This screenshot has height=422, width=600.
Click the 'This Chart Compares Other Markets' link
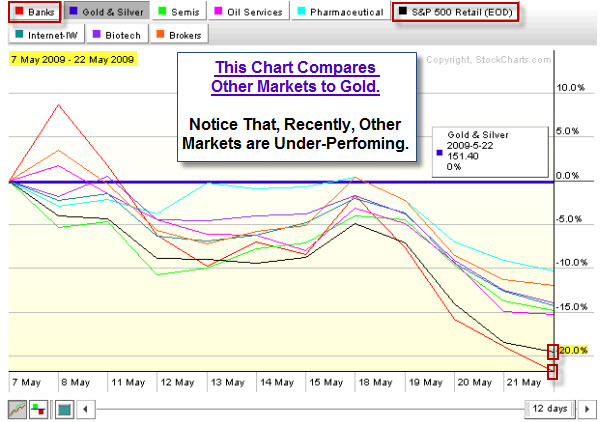(x=293, y=78)
